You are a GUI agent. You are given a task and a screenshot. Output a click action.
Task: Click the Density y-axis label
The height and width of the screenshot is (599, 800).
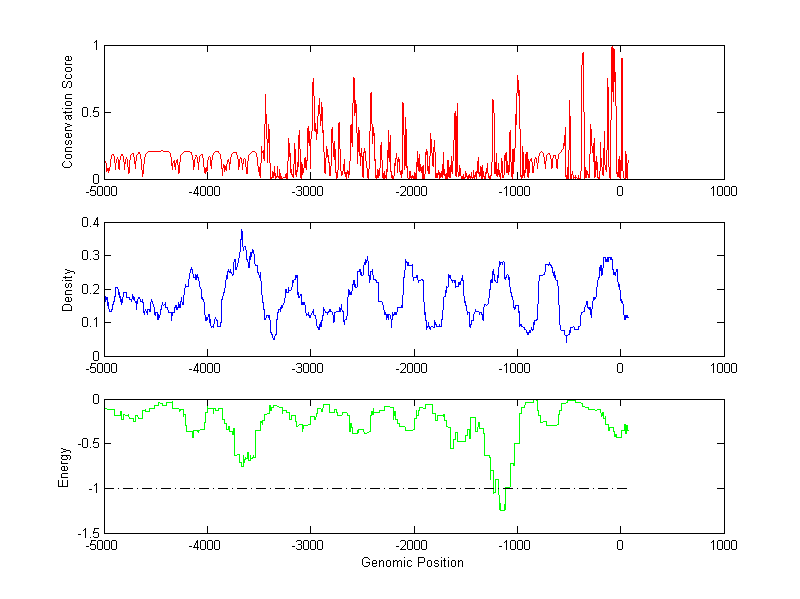tap(68, 289)
